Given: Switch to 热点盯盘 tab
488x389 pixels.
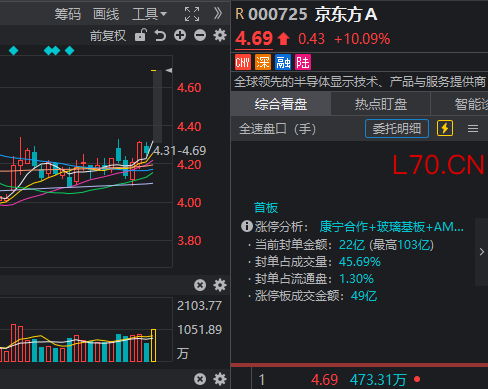Looking at the screenshot, I should pyautogui.click(x=381, y=104).
